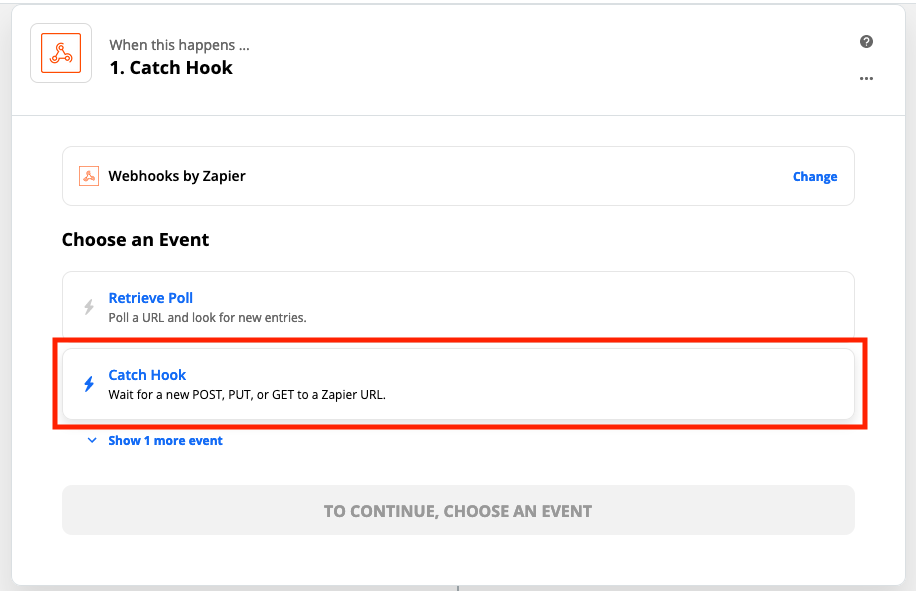916x591 pixels.
Task: Click the To Continue, Choose an Event button
Action: point(459,510)
